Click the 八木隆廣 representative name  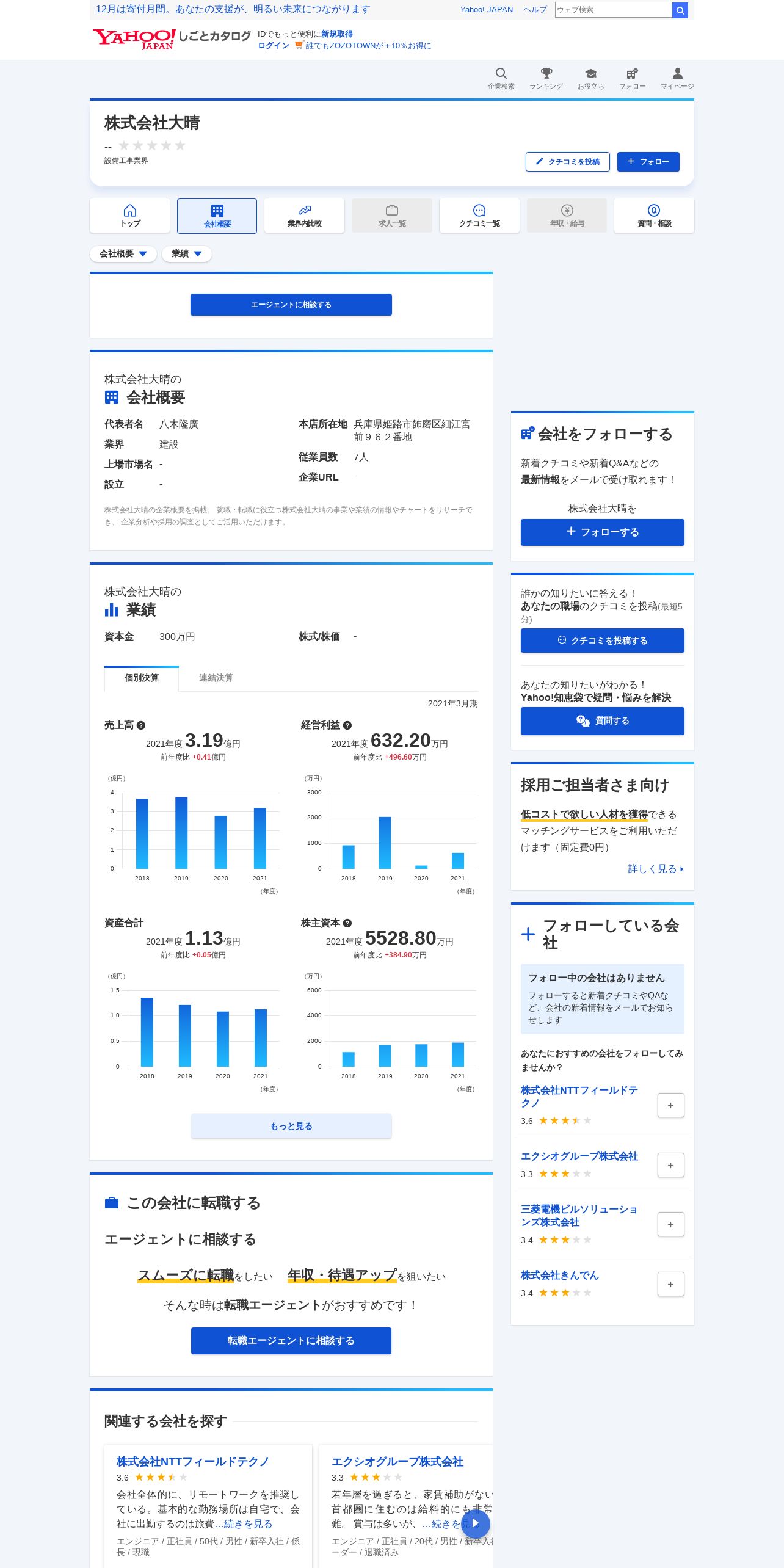pyautogui.click(x=179, y=424)
